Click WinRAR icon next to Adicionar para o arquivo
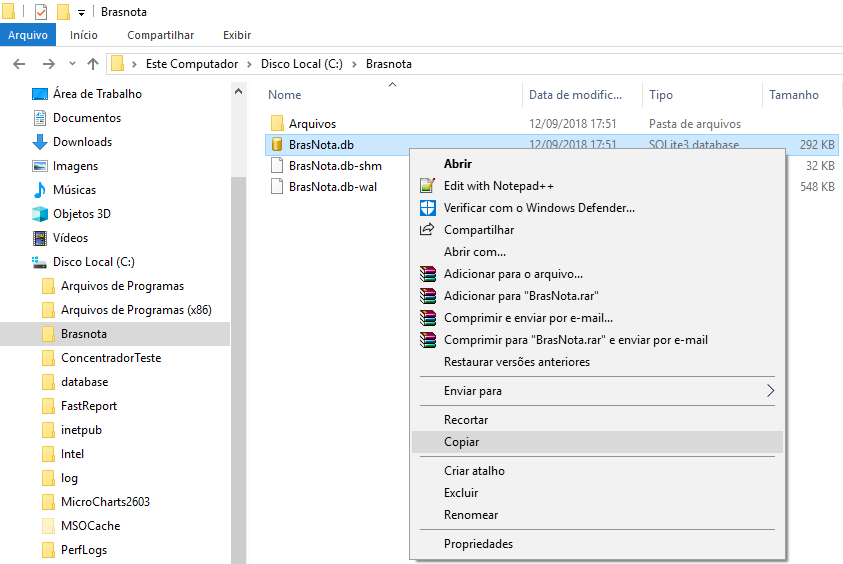Image resolution: width=843 pixels, height=564 pixels. [428, 274]
